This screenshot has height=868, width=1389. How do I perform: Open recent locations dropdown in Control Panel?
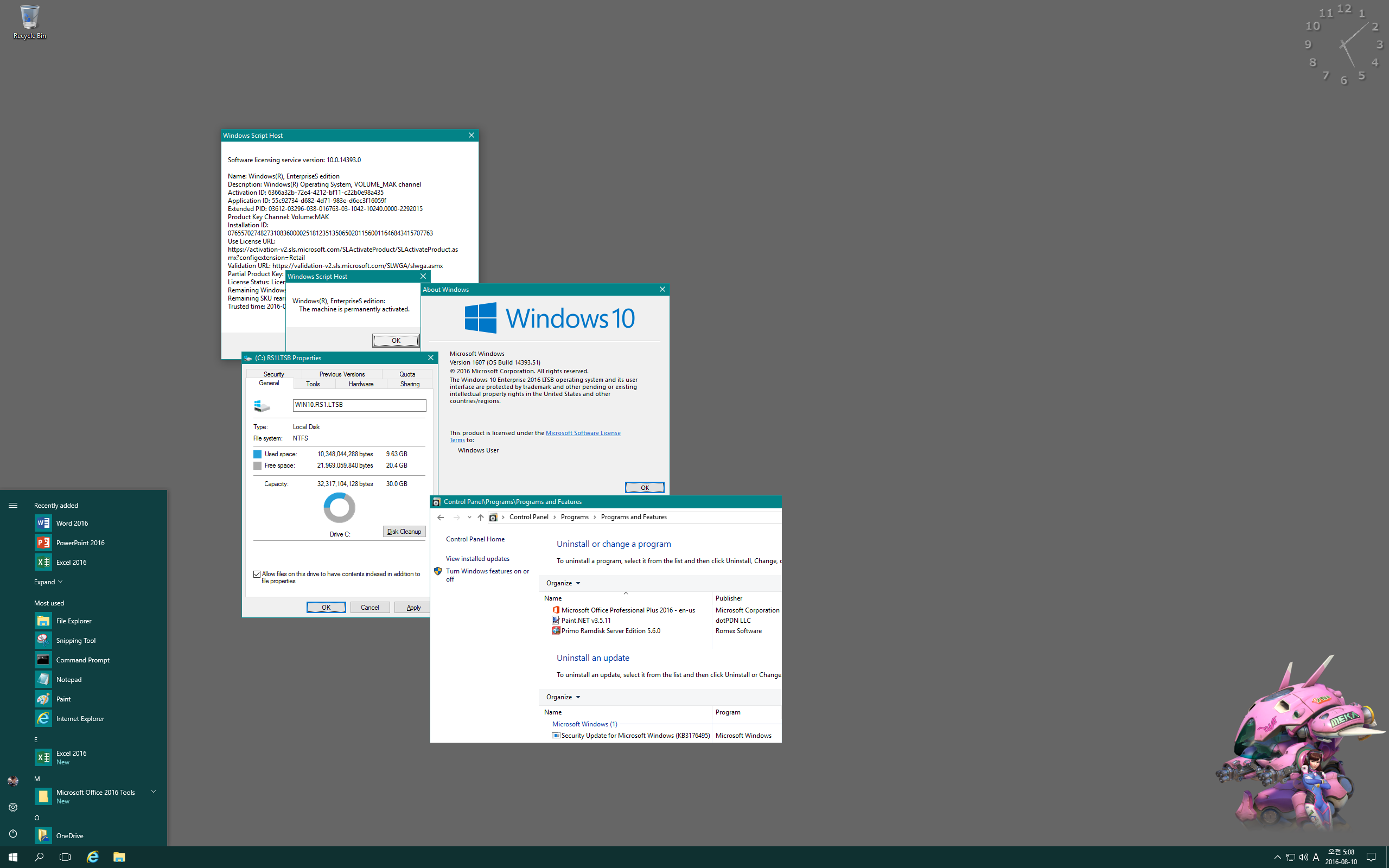pyautogui.click(x=469, y=517)
